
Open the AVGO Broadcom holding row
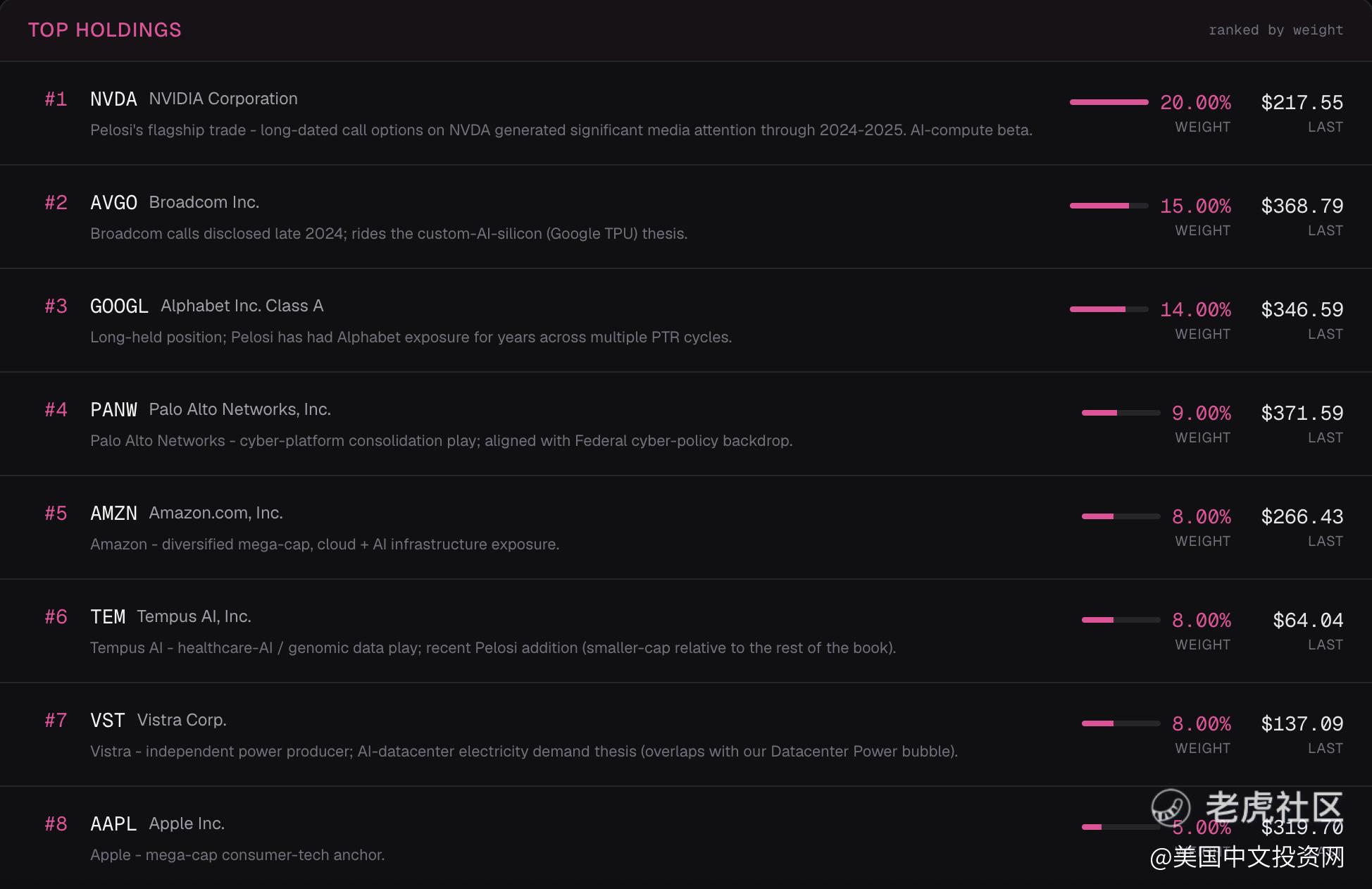point(686,217)
